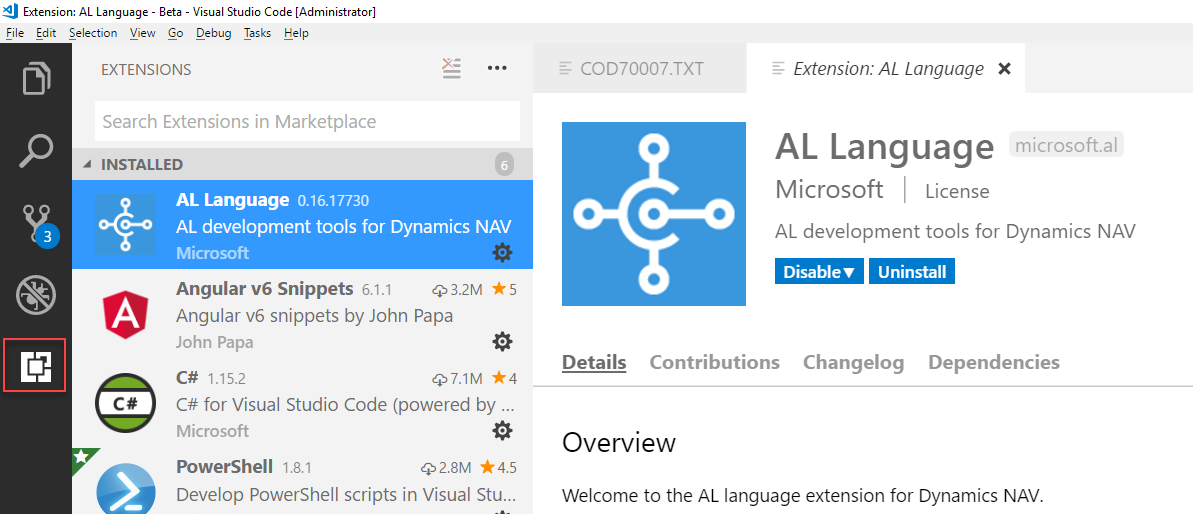The width and height of the screenshot is (1193, 514).
Task: Switch to the COD70007.TXT editor tab
Action: pyautogui.click(x=640, y=68)
